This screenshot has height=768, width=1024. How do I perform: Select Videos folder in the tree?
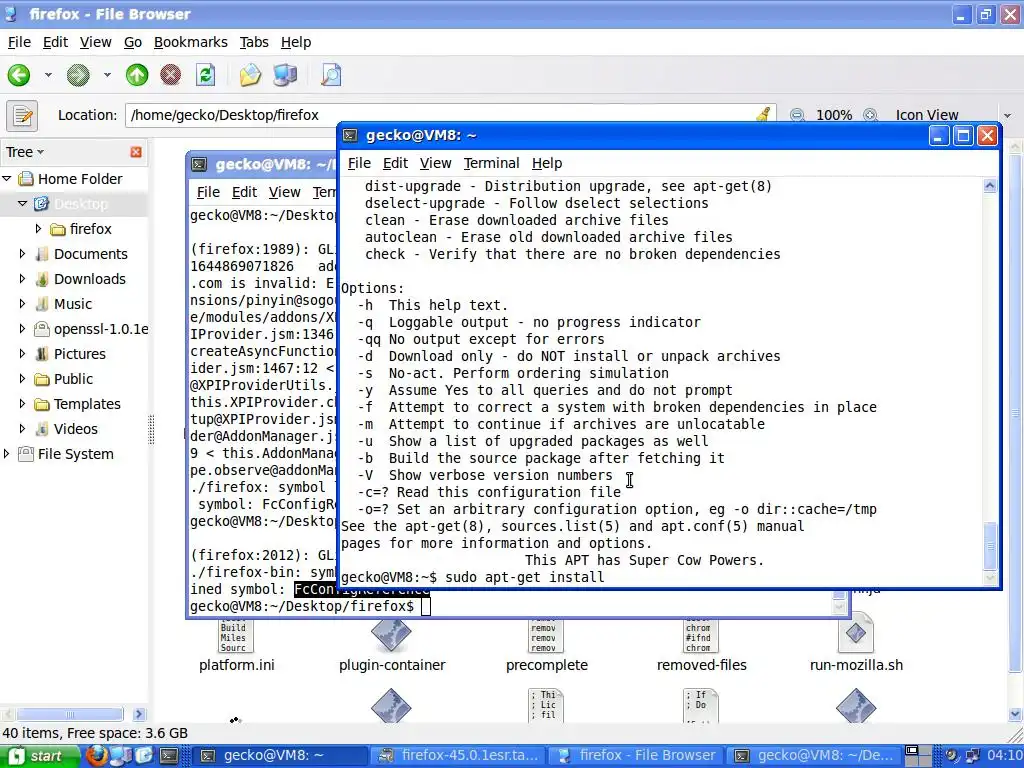(76, 429)
